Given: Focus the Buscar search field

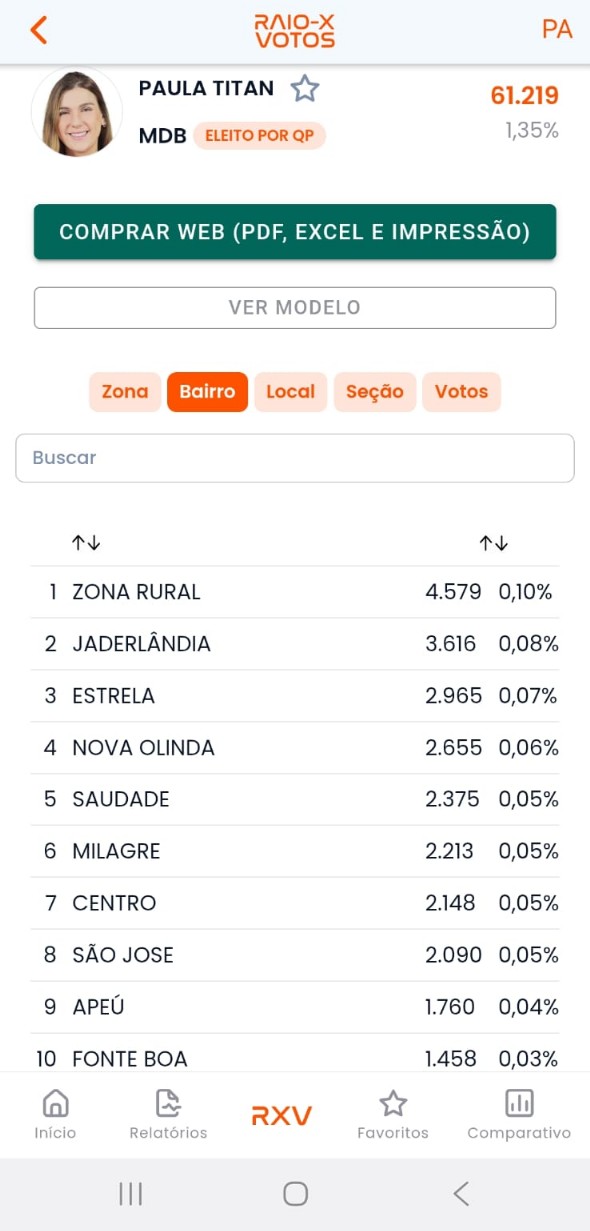Looking at the screenshot, I should [x=295, y=458].
